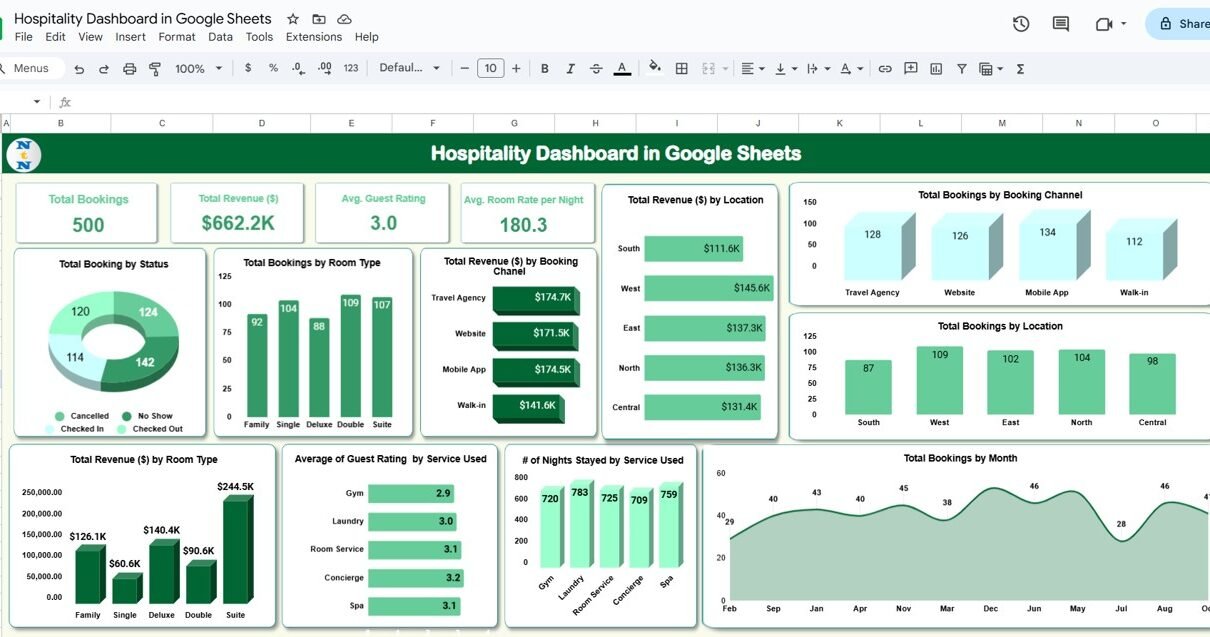Open the Extensions menu
The width and height of the screenshot is (1210, 637).
(x=314, y=37)
